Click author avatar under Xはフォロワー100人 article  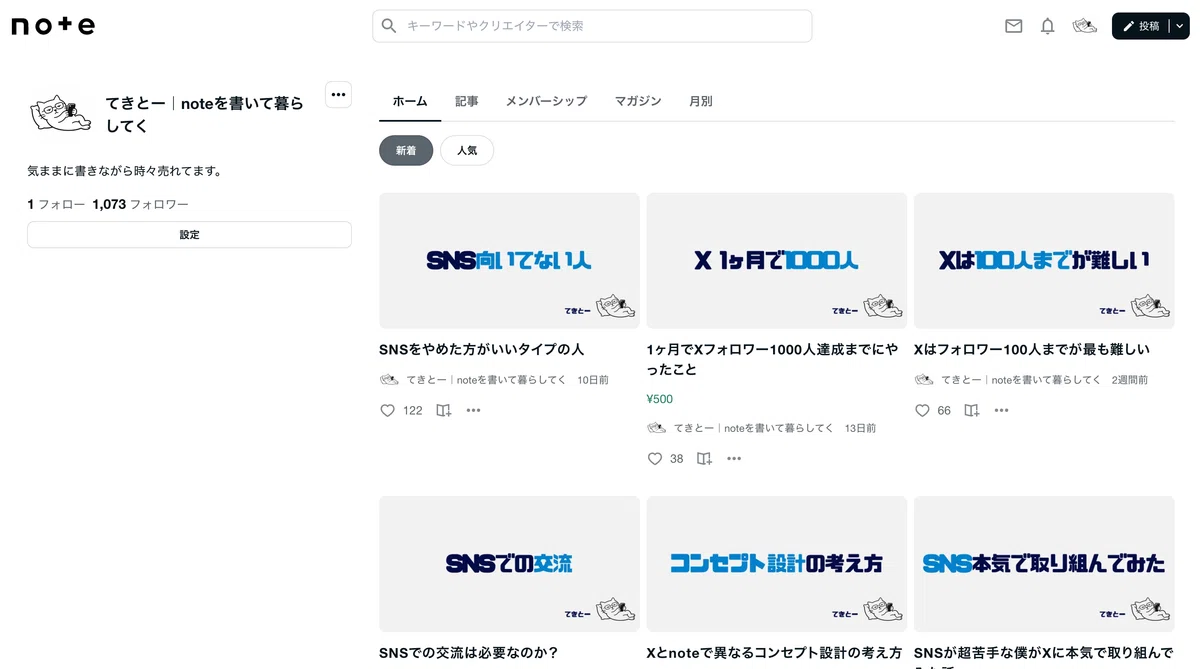[x=924, y=380]
